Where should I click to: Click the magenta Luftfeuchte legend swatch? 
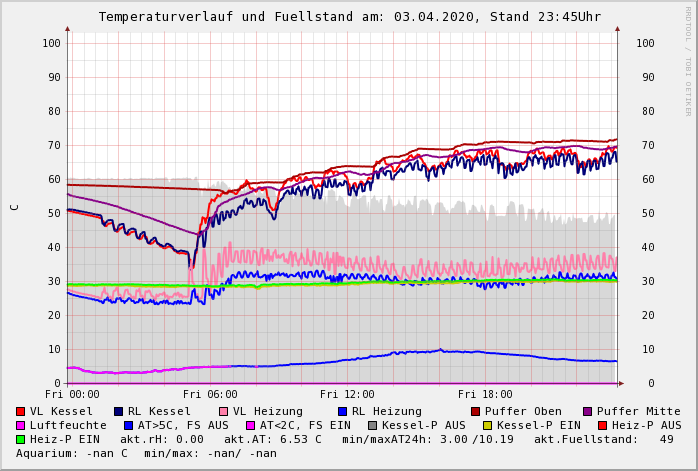click(21, 425)
